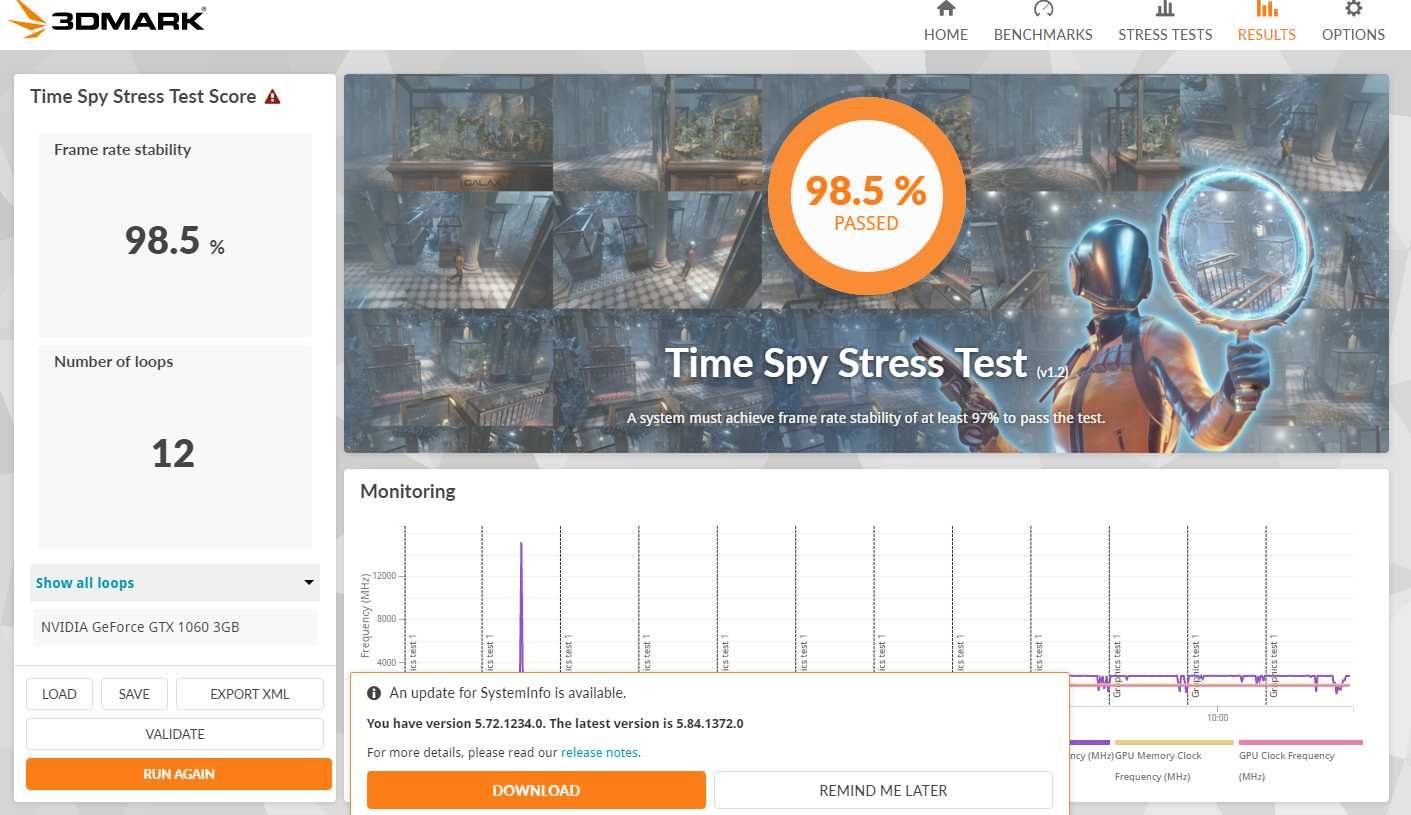Open the Options tab

tap(1353, 22)
